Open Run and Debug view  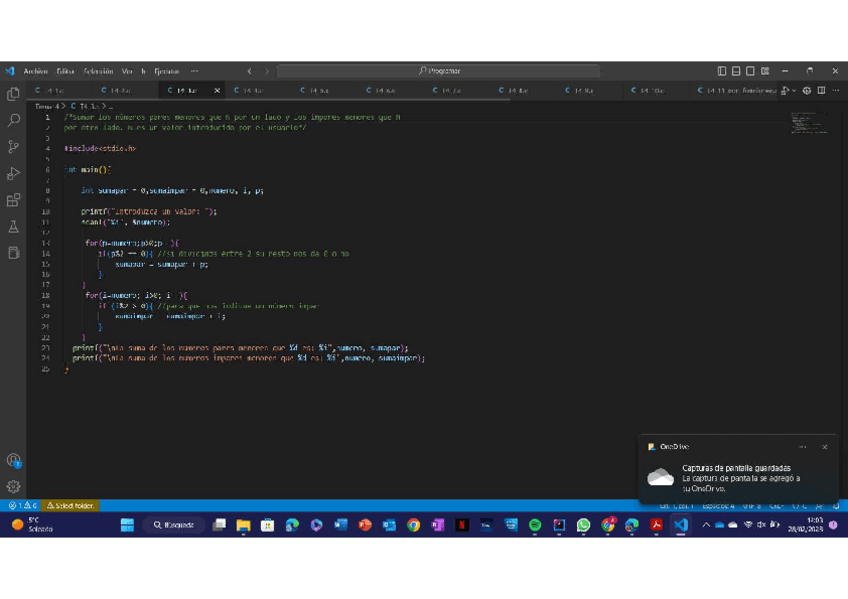(13, 174)
